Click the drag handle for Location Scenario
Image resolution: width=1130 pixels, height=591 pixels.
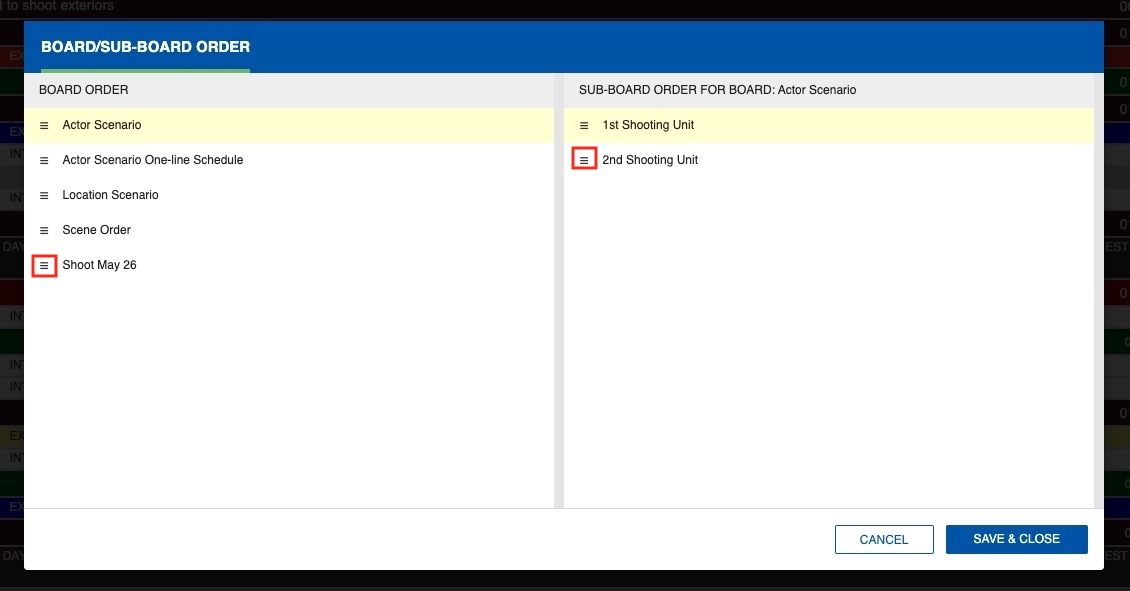tap(44, 196)
